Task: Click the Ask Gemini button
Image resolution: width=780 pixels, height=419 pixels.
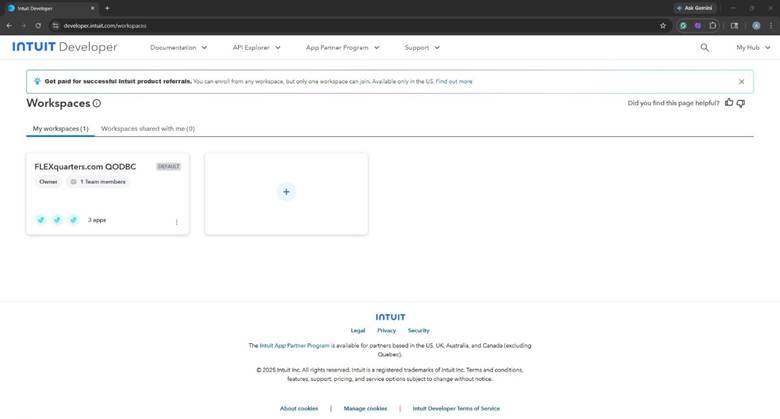Action: pos(694,8)
